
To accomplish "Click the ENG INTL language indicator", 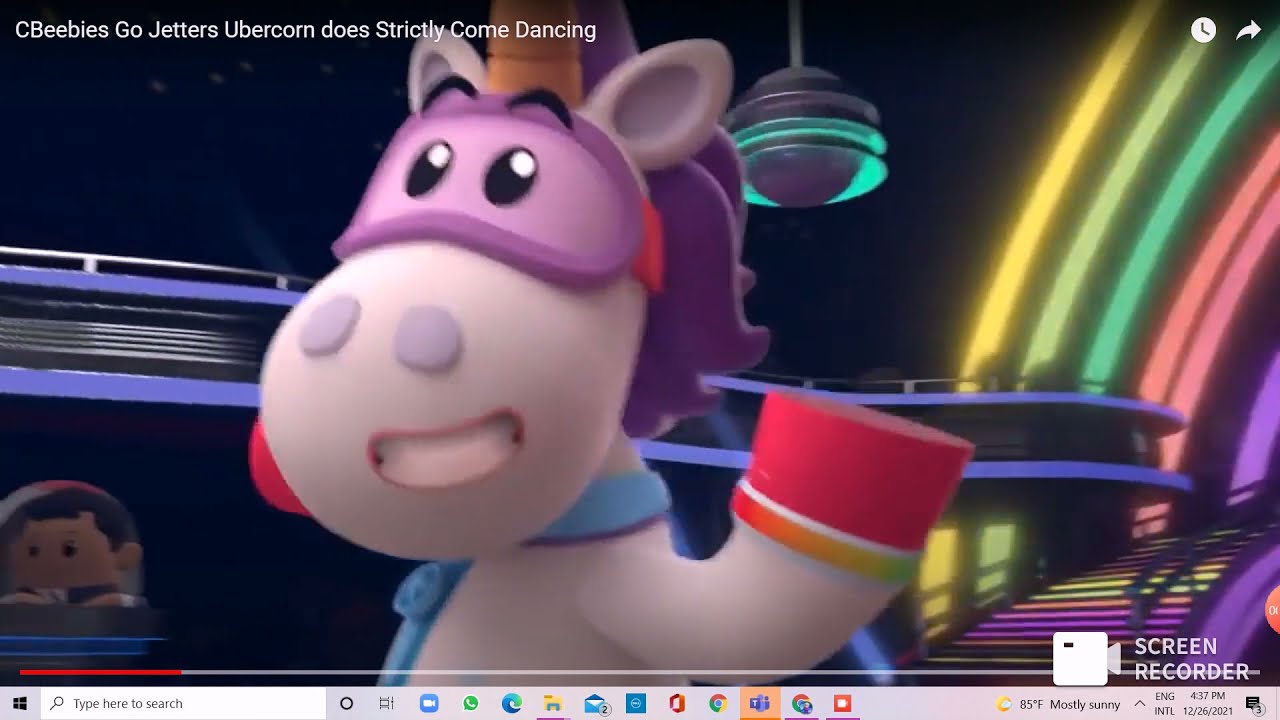I will pos(1165,704).
